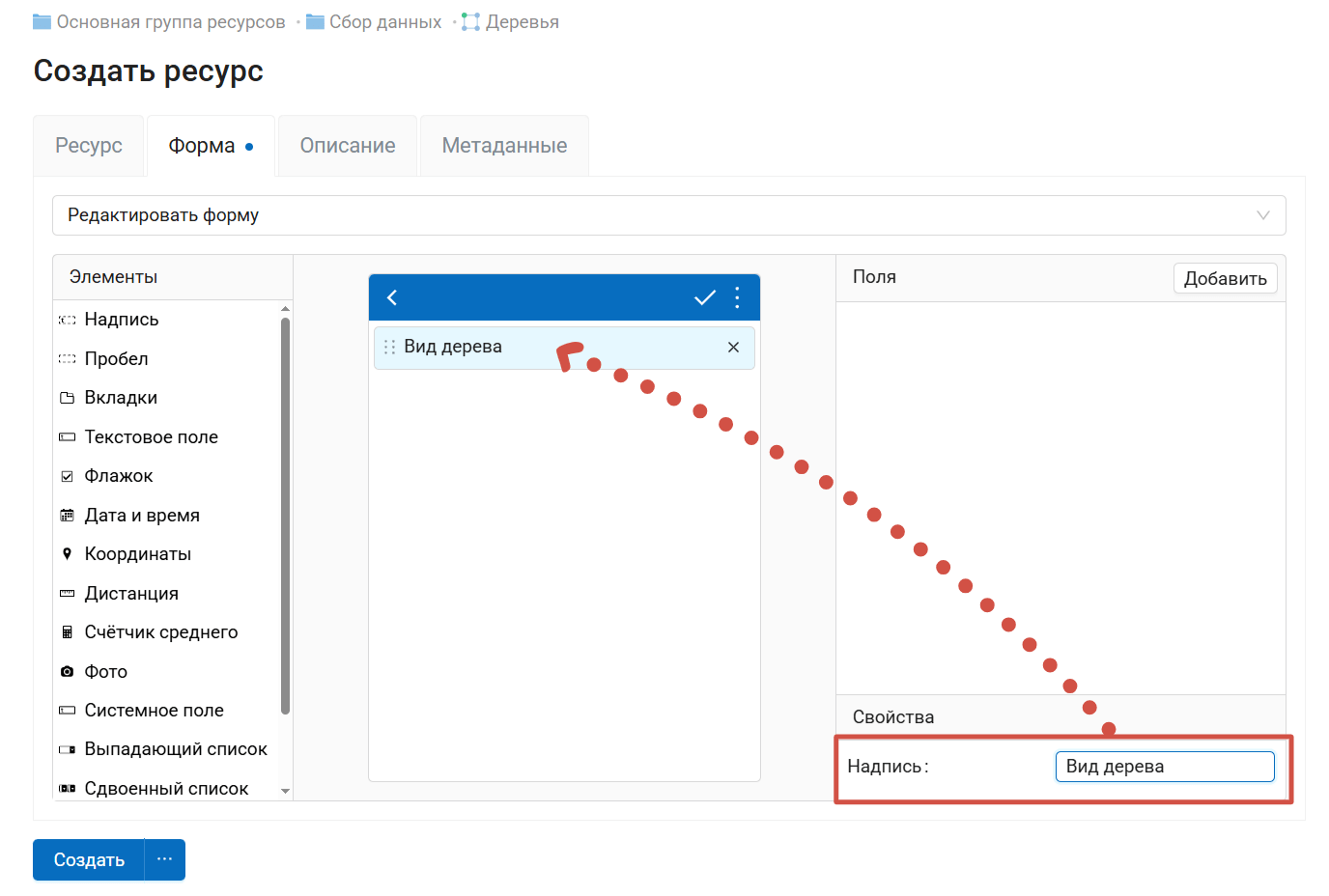Image resolution: width=1329 pixels, height=896 pixels.
Task: Open extra options next to Создать button
Action: [165, 859]
